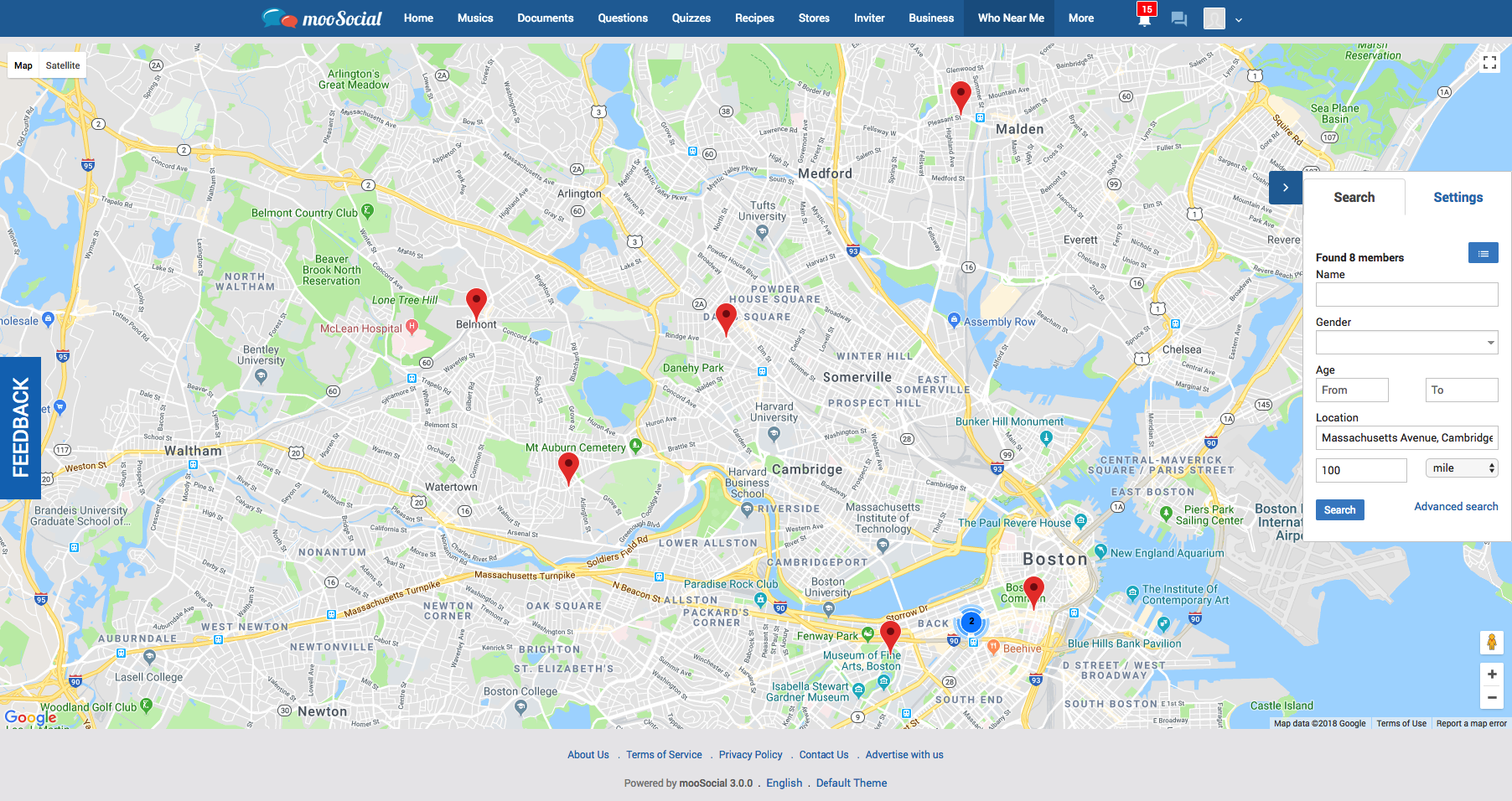Collapse the search side panel arrow
The width and height of the screenshot is (1512, 801).
(x=1286, y=188)
